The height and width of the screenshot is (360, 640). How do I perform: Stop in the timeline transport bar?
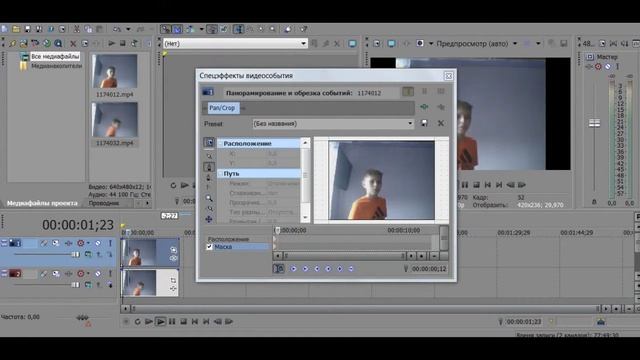[x=184, y=322]
